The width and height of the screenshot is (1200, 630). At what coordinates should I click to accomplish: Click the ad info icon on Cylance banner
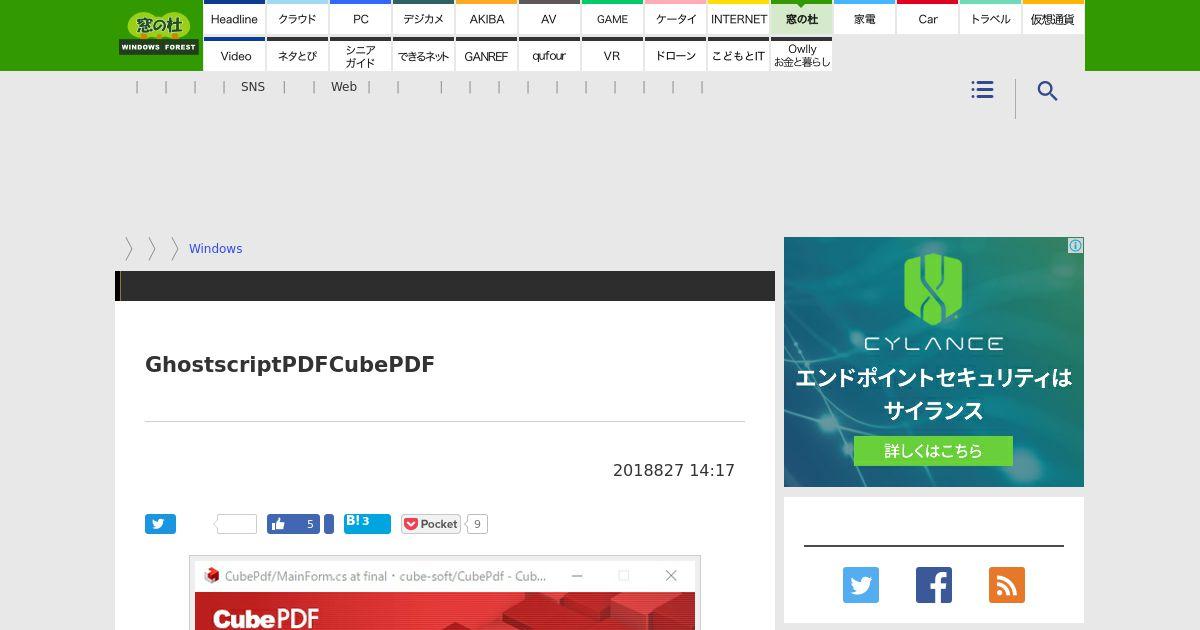(x=1075, y=245)
